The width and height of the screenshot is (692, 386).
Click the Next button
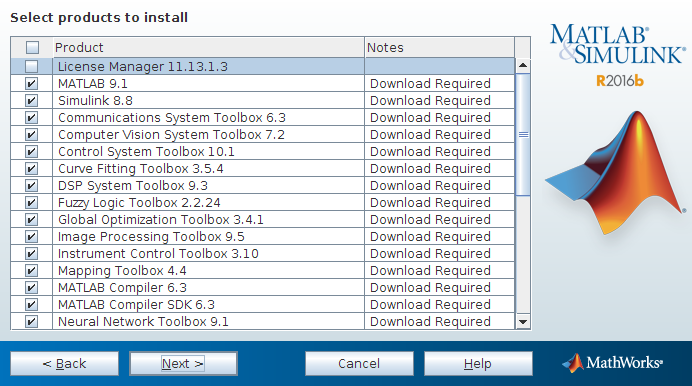pos(183,364)
